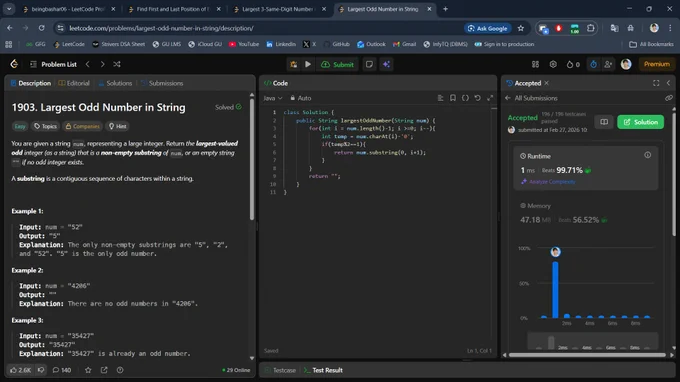Copy submission link icon
The height and width of the screenshot is (382, 680).
click(669, 98)
